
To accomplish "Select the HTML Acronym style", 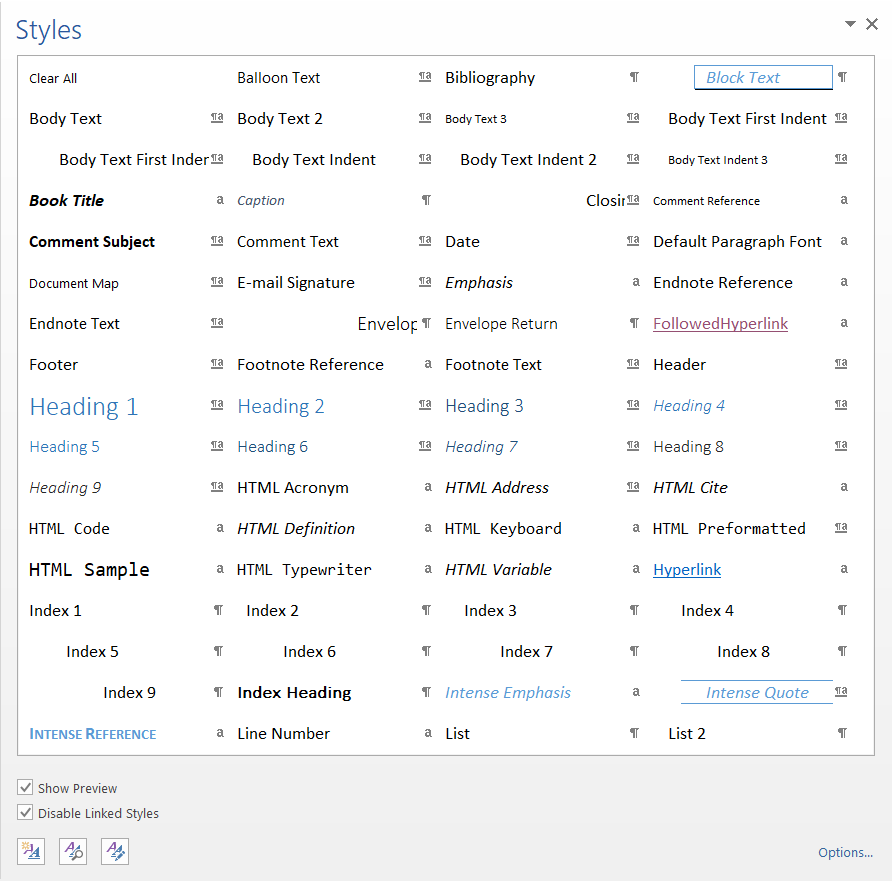I will [292, 487].
